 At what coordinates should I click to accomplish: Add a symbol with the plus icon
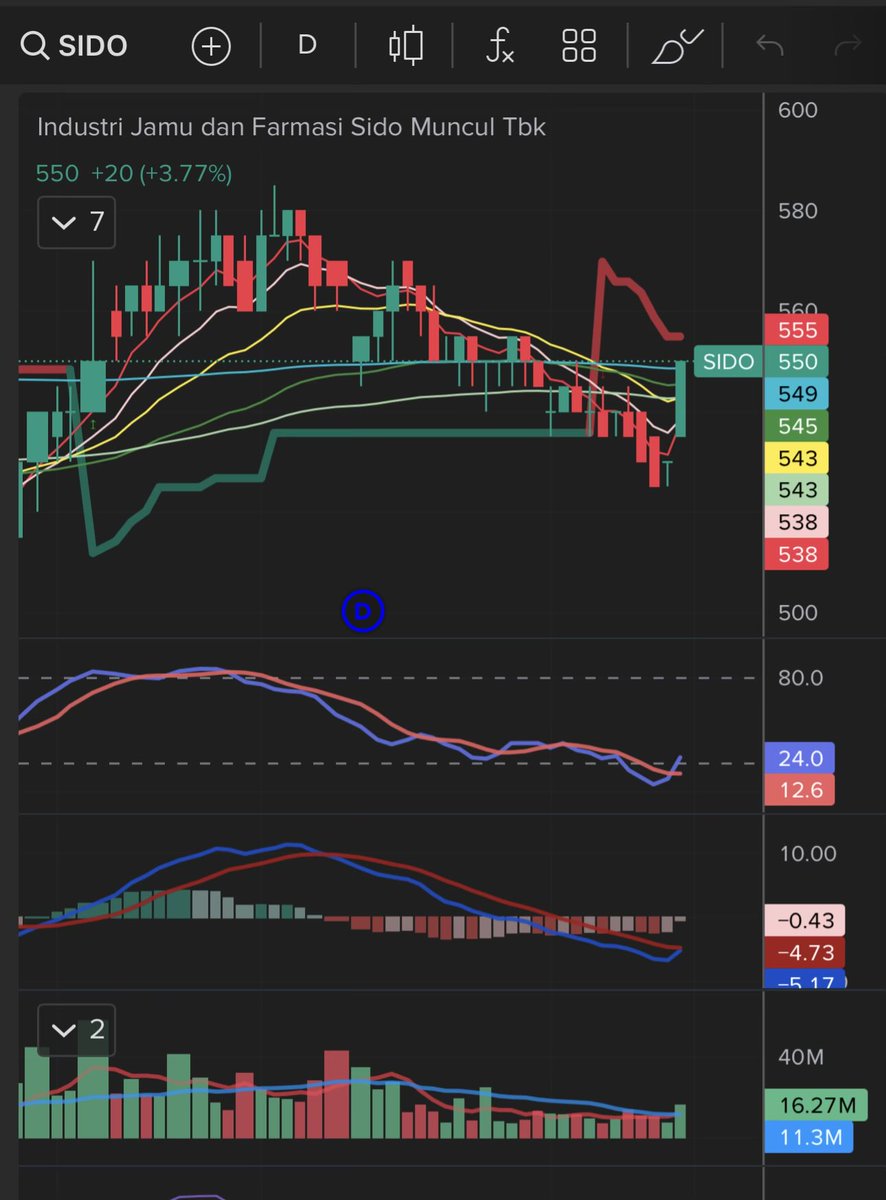click(x=211, y=46)
